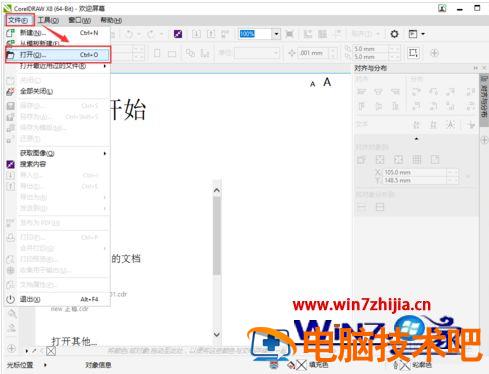Expand the 打开最近用过的文件 submenu

click(57, 66)
